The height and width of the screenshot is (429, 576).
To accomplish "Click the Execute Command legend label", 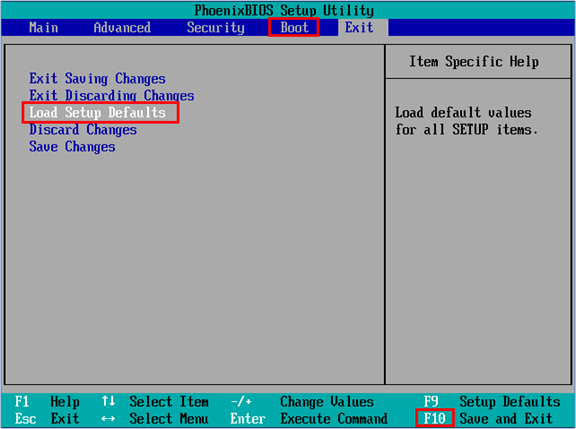I will pos(334,419).
